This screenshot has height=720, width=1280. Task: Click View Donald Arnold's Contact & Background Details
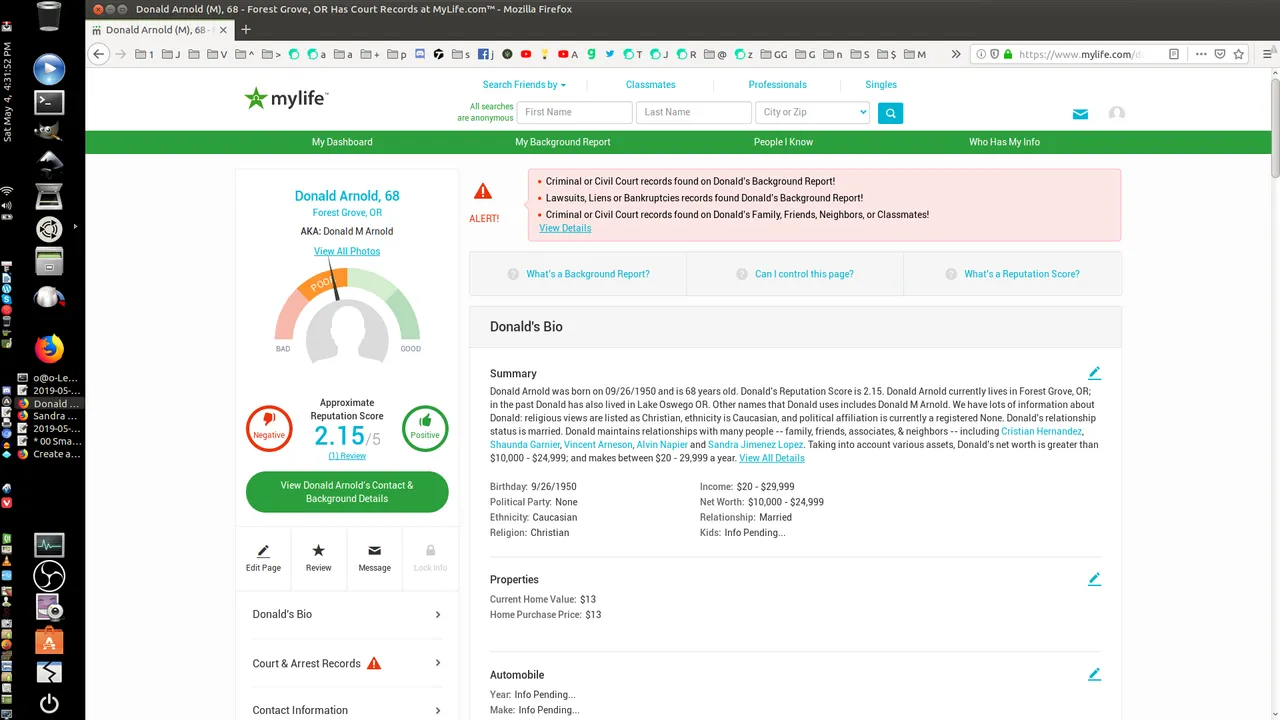(347, 492)
